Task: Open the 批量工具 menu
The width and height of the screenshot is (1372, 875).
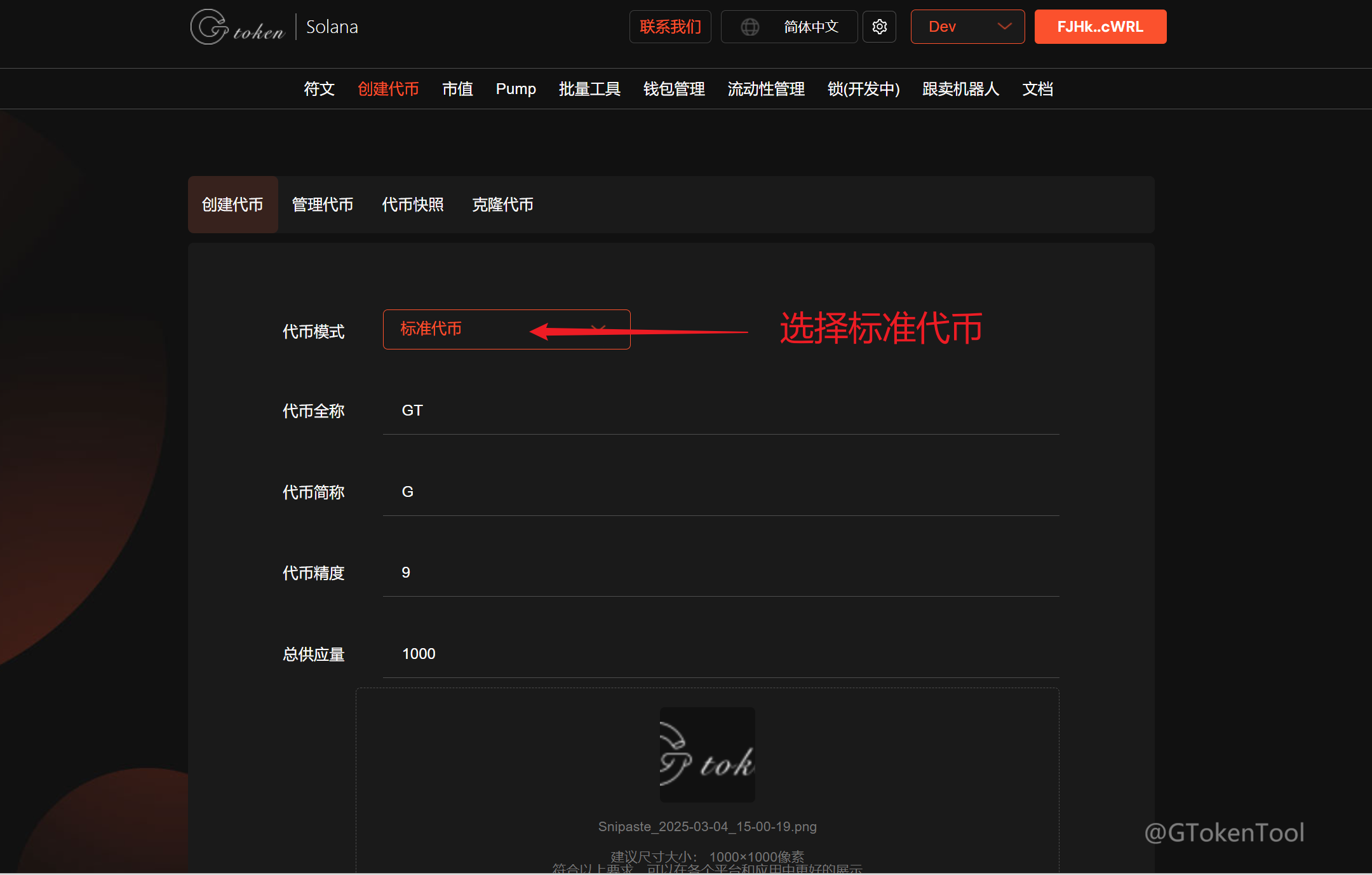Action: click(589, 89)
